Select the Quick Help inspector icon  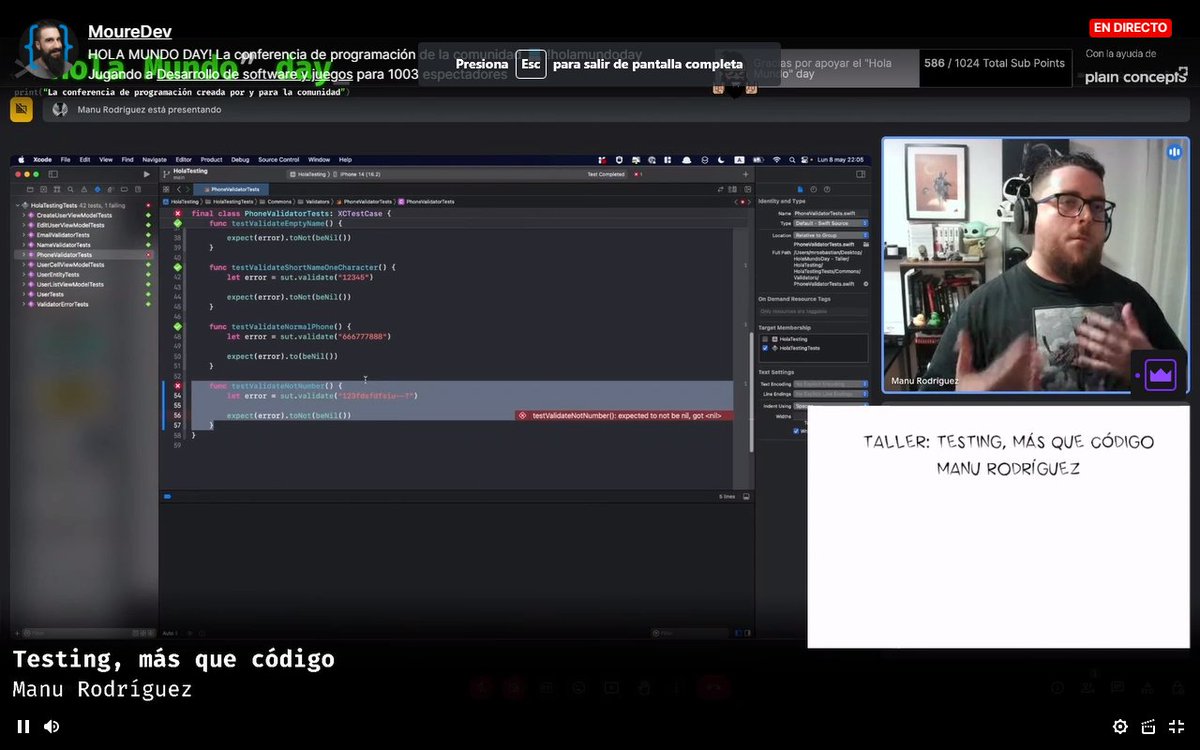point(825,188)
